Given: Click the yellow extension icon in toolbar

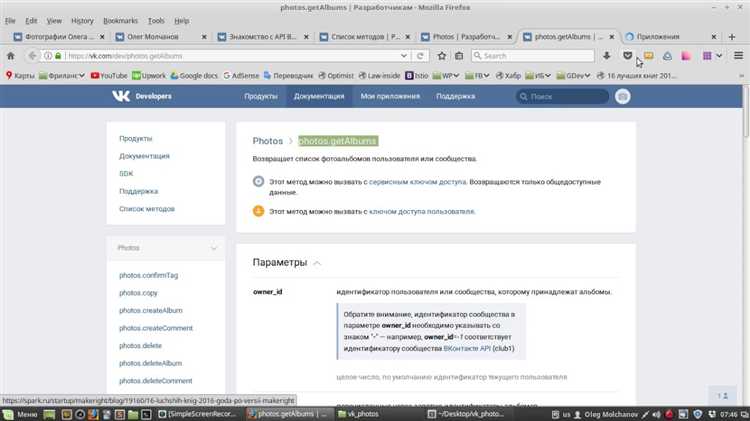Looking at the screenshot, I should (649, 56).
